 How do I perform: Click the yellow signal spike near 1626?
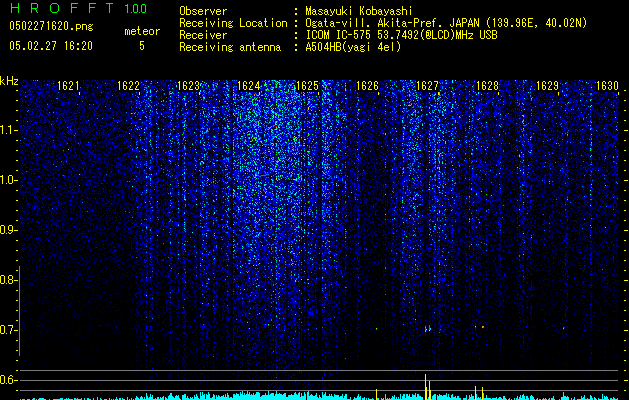pos(376,394)
